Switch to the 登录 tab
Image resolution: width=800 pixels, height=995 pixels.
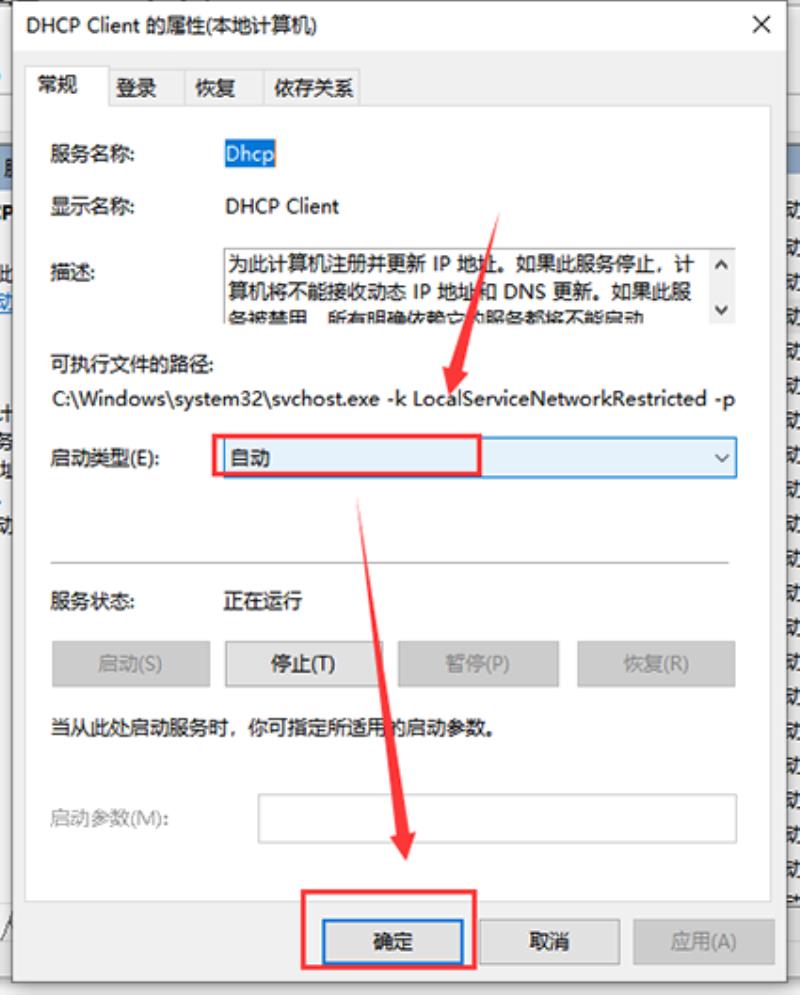tap(136, 88)
